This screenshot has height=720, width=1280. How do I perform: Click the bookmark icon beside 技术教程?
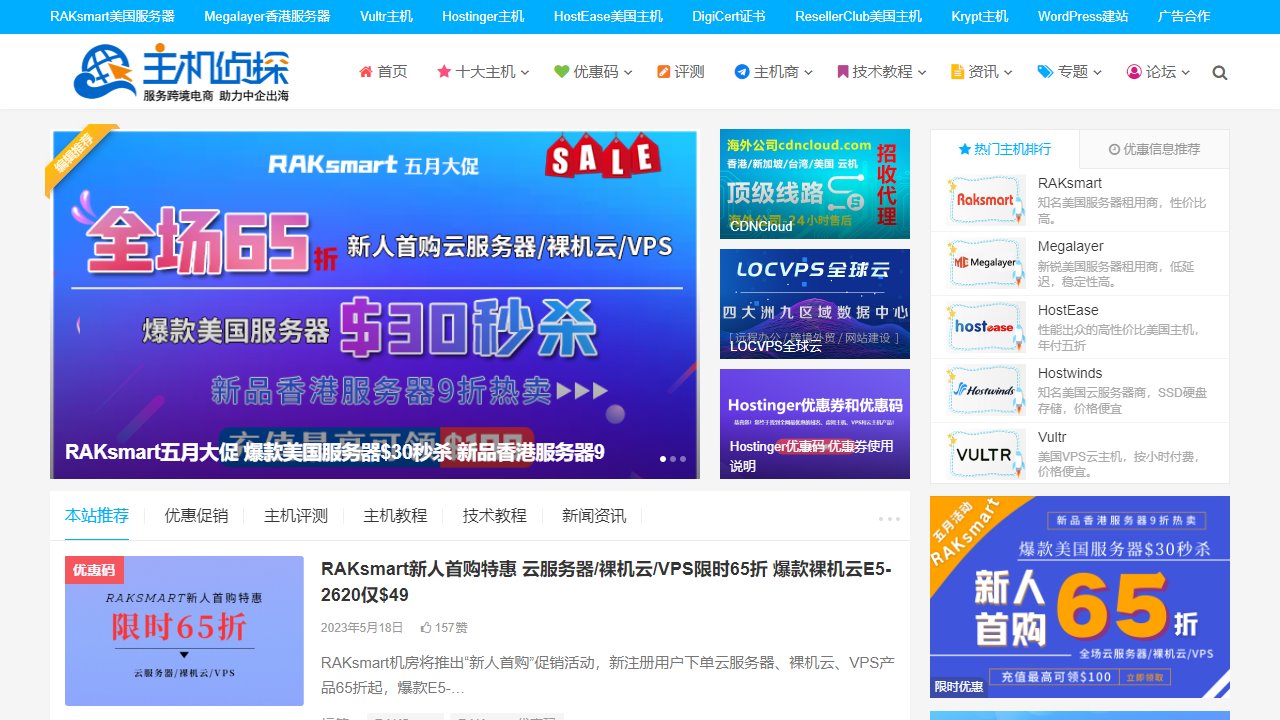[843, 72]
